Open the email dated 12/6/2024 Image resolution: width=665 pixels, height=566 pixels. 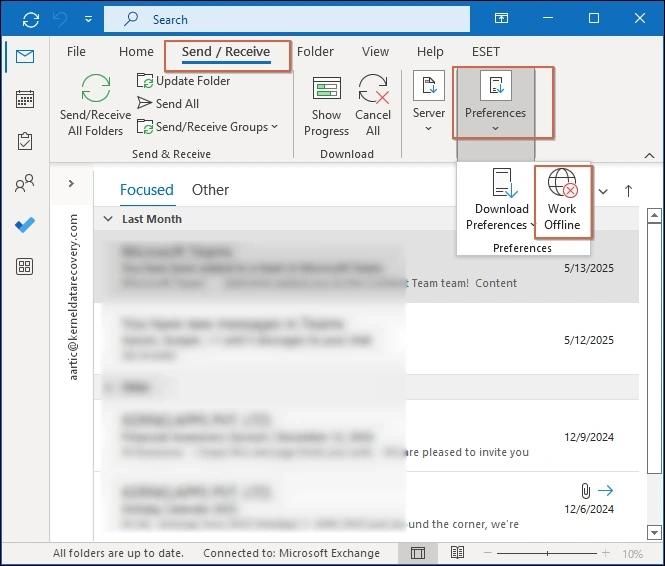[x=366, y=507]
